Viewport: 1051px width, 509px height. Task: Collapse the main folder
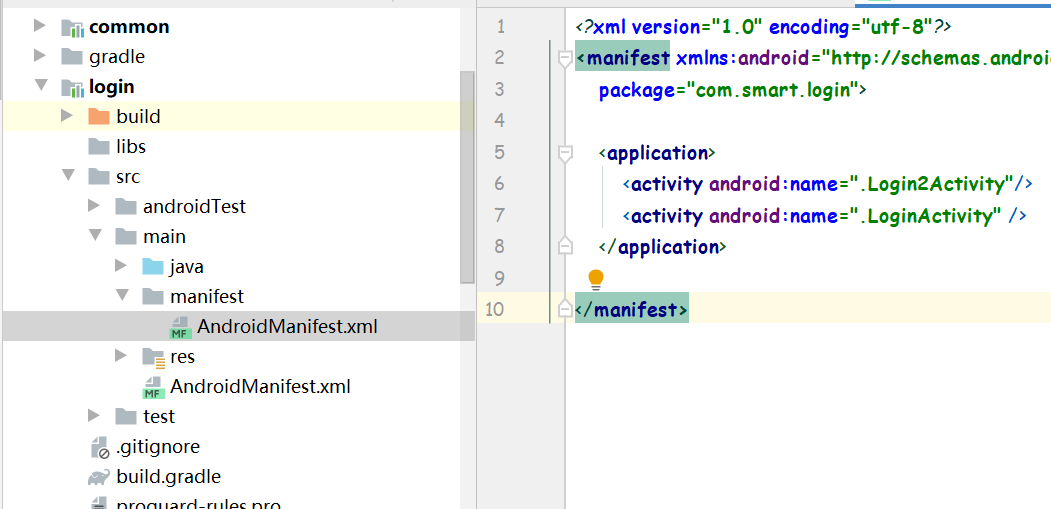tap(95, 235)
